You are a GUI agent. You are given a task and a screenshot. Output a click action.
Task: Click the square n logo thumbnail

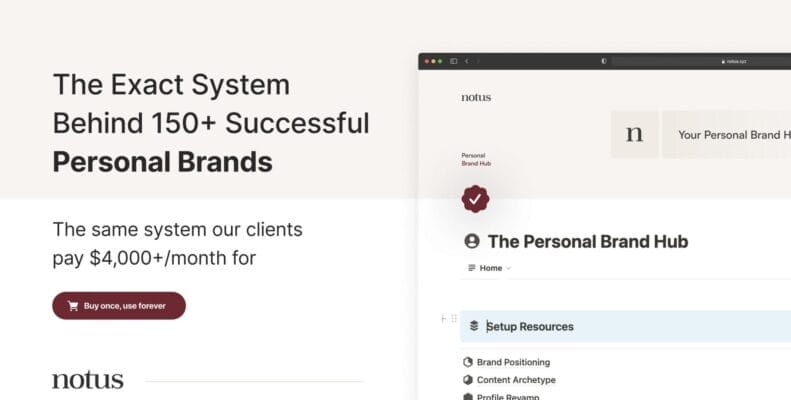click(634, 134)
